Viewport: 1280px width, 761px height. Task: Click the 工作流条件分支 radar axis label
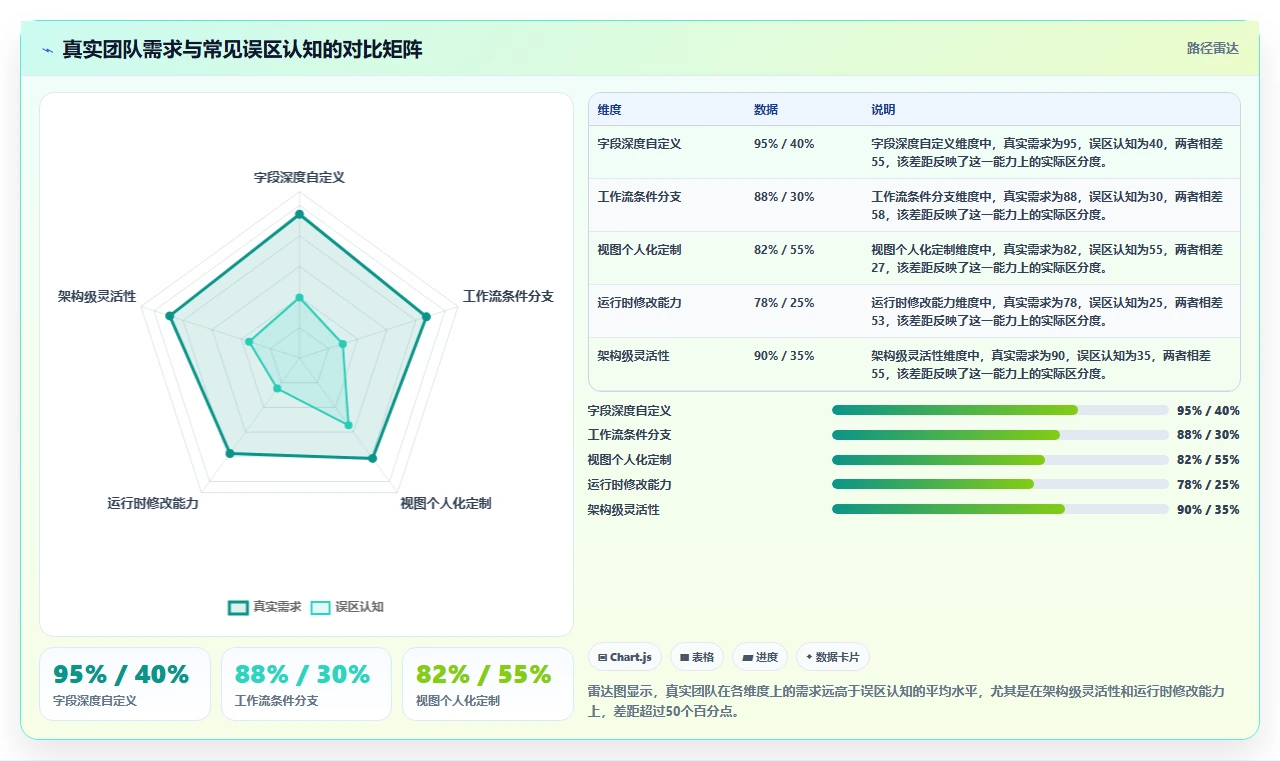[508, 297]
